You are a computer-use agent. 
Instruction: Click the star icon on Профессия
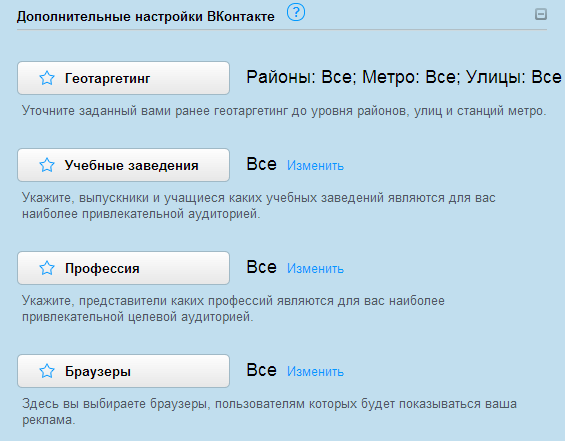point(47,268)
